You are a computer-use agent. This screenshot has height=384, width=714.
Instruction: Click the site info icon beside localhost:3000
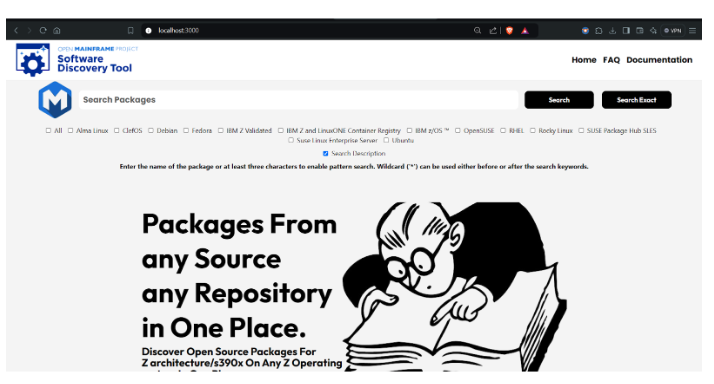(148, 31)
